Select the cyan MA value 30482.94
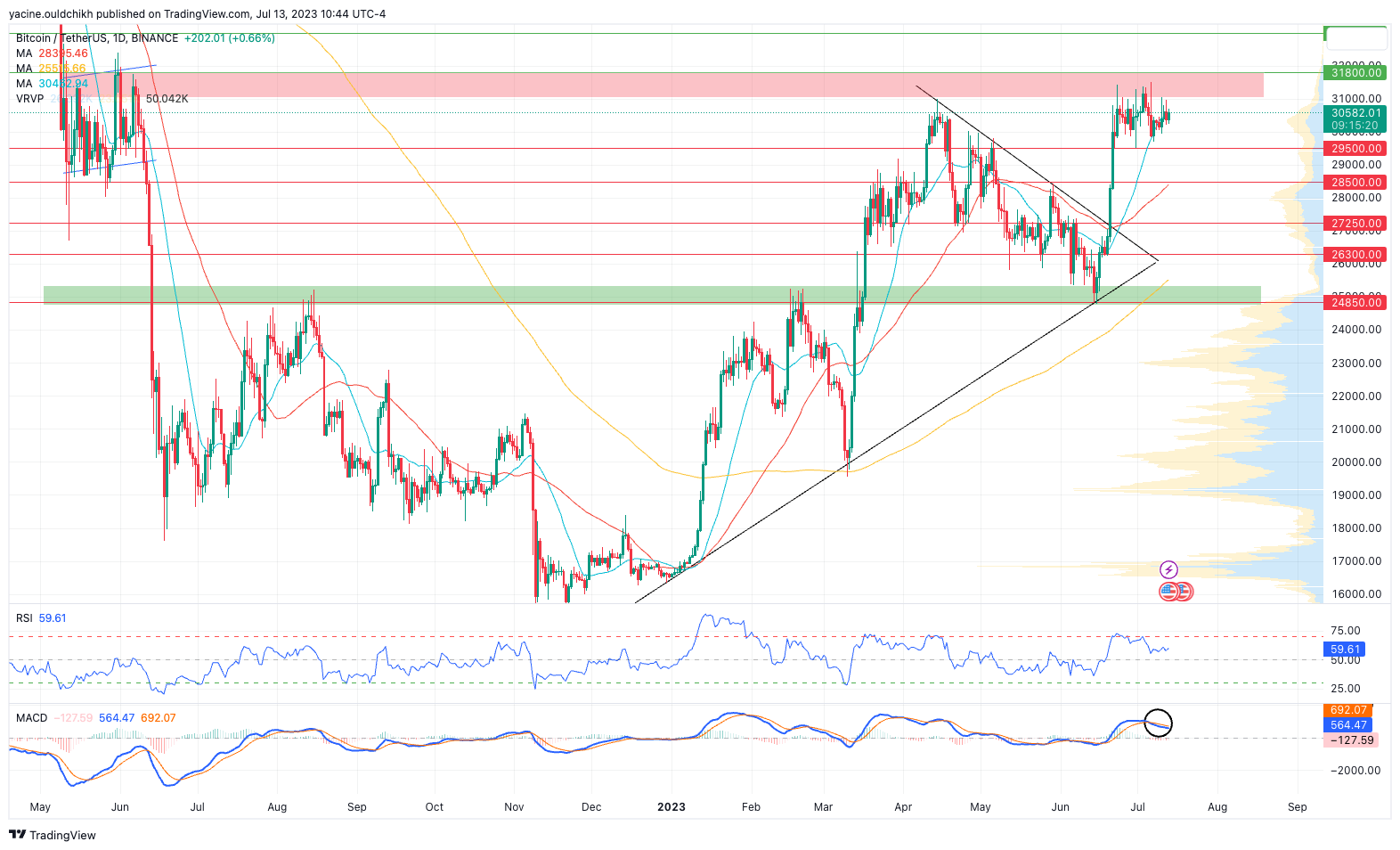This screenshot has width=1400, height=850. tap(63, 84)
